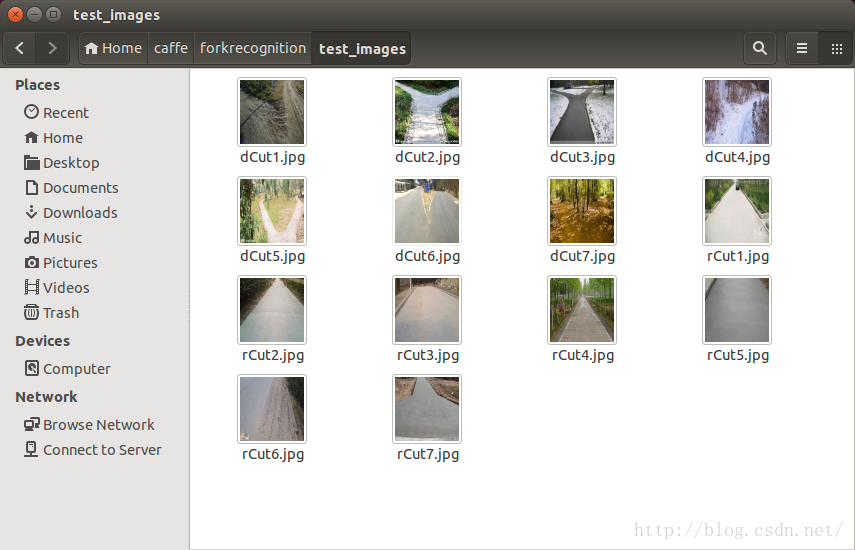Click the rCut7.jpg file name
The height and width of the screenshot is (550, 855).
click(x=428, y=455)
